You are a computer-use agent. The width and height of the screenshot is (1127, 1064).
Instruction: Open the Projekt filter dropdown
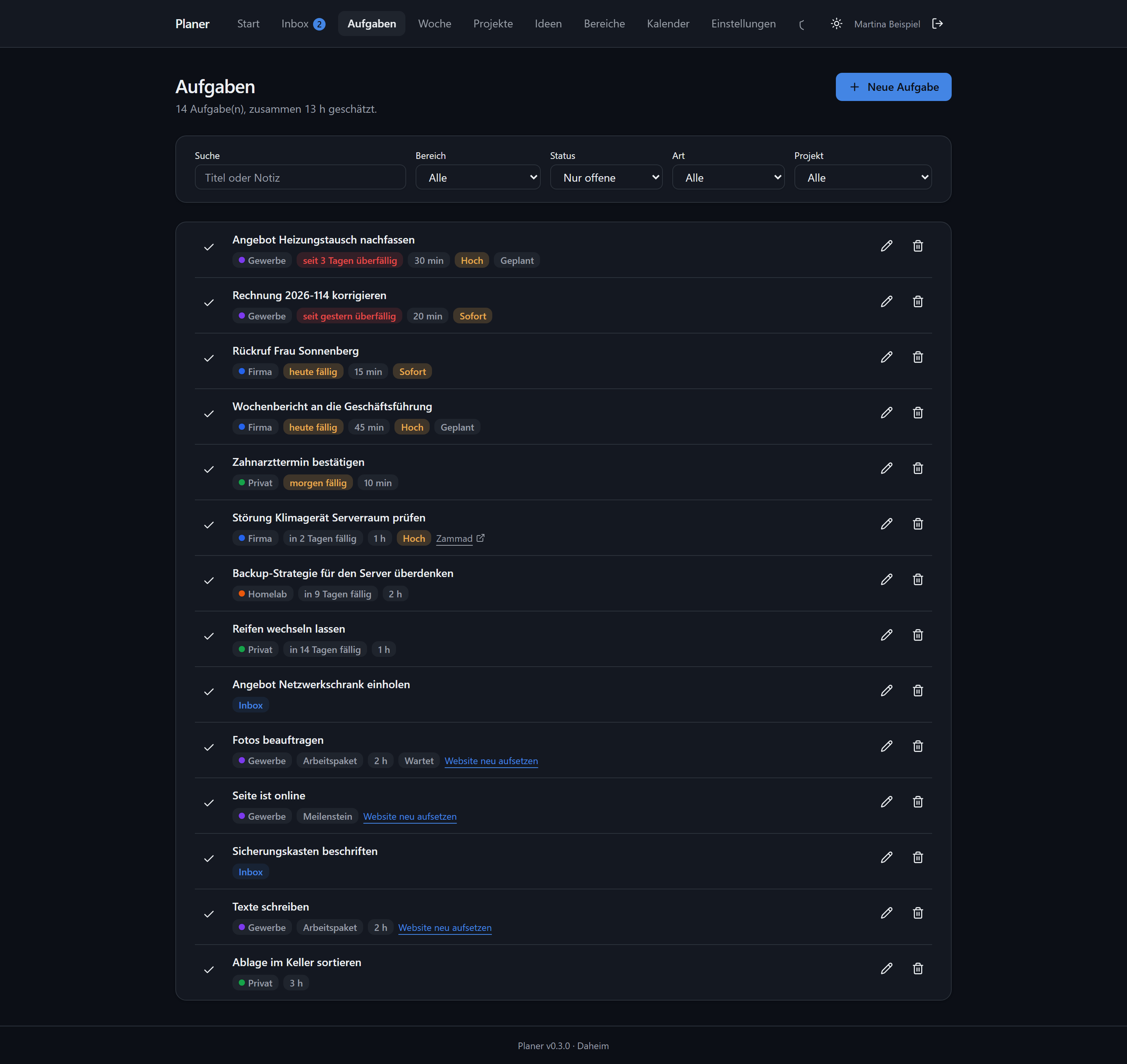[863, 177]
